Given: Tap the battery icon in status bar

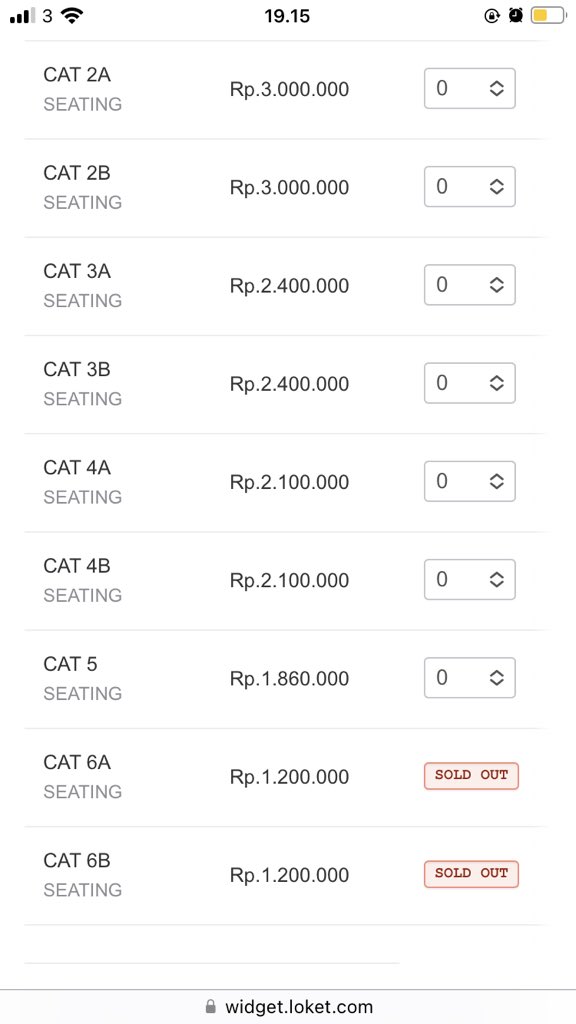Looking at the screenshot, I should click(548, 16).
